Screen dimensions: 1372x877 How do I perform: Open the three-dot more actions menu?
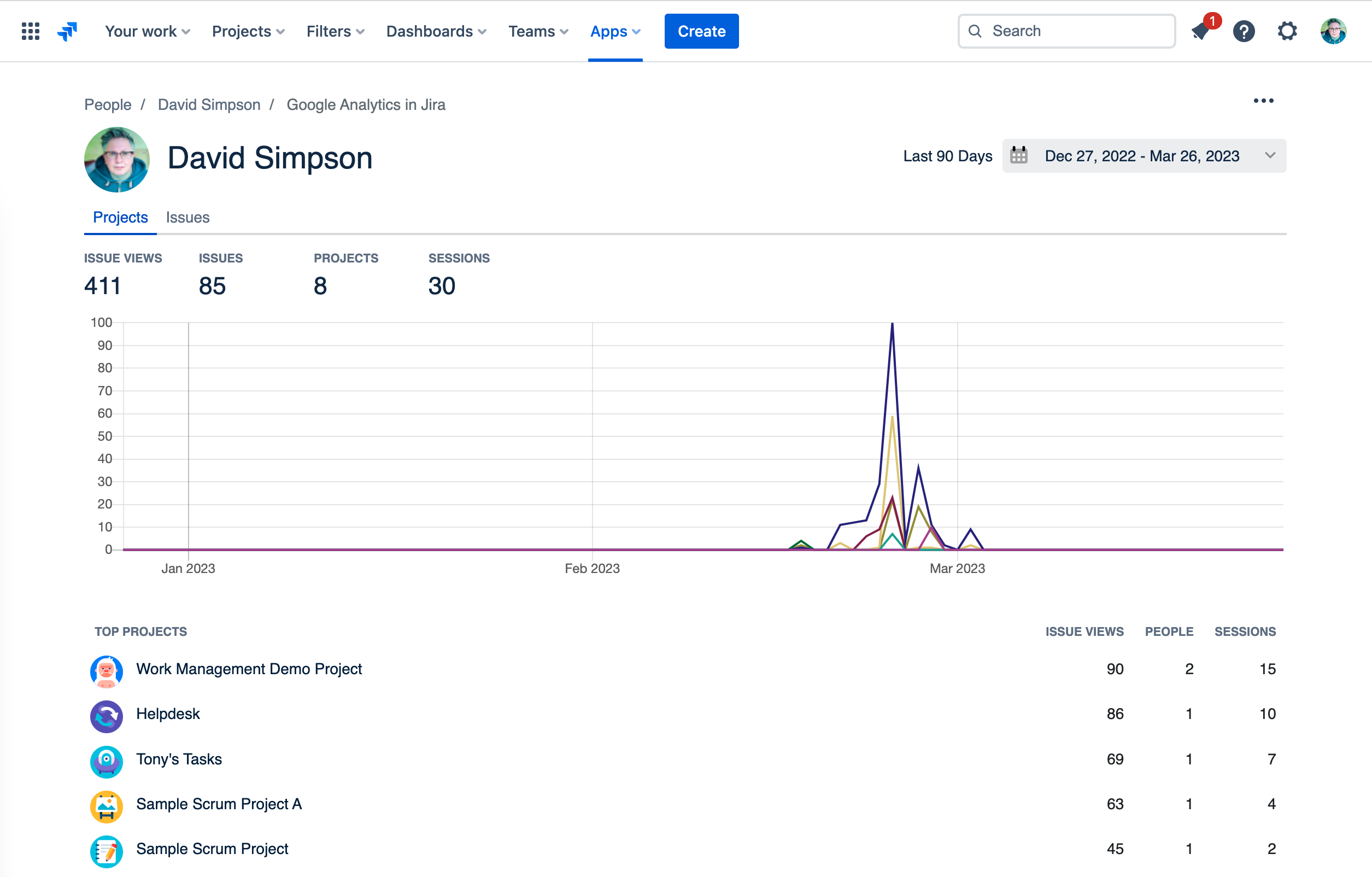tap(1263, 101)
